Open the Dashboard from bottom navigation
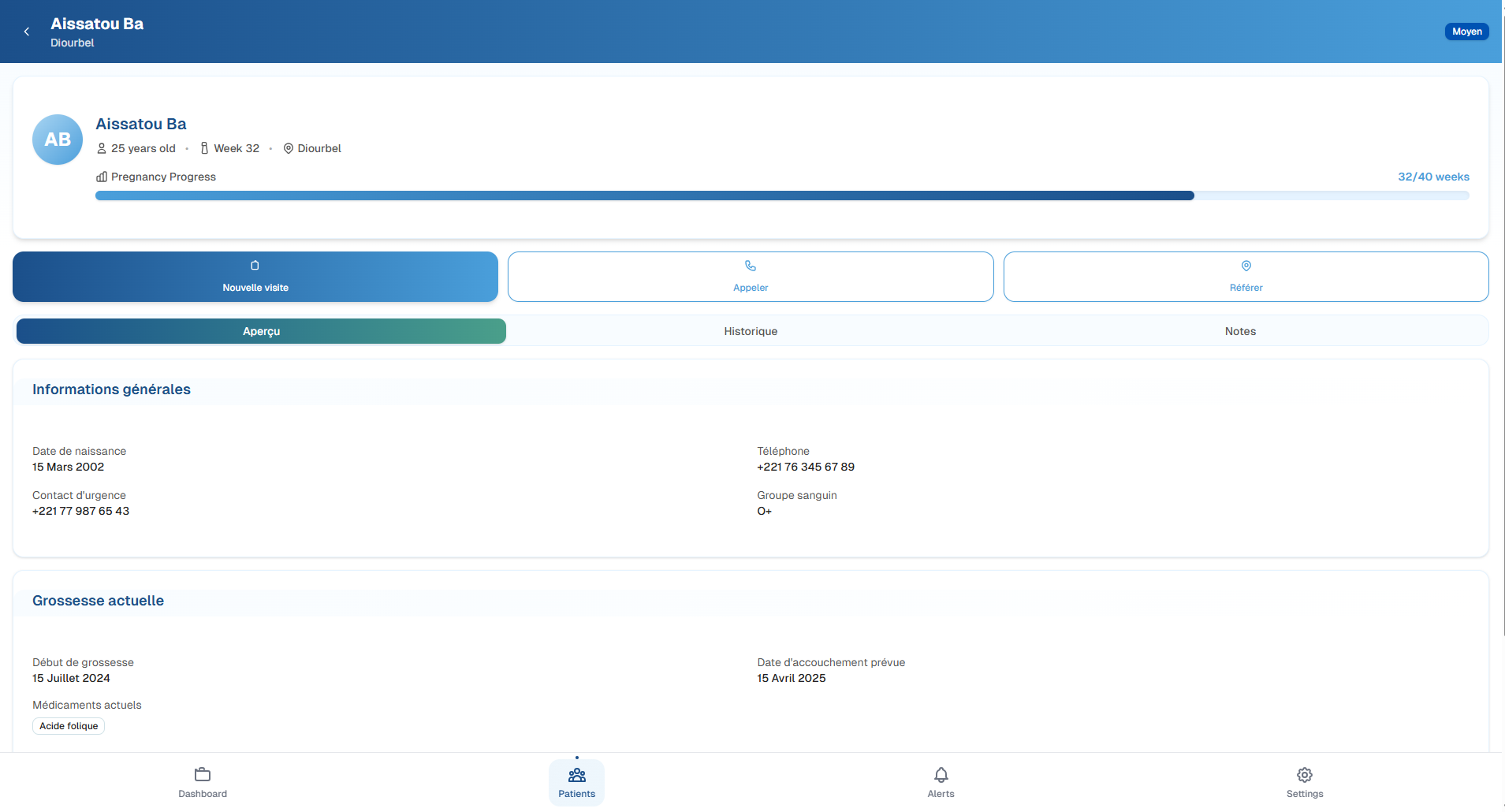The width and height of the screenshot is (1505, 812). point(202,782)
